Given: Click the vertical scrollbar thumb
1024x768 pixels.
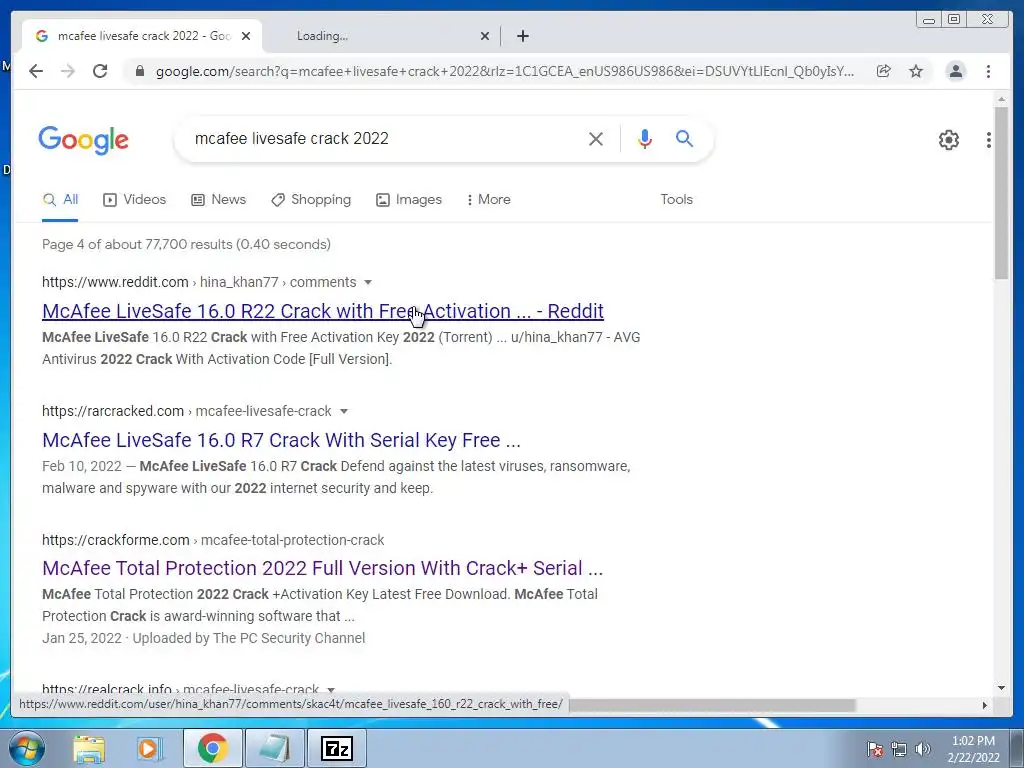Looking at the screenshot, I should 1001,193.
